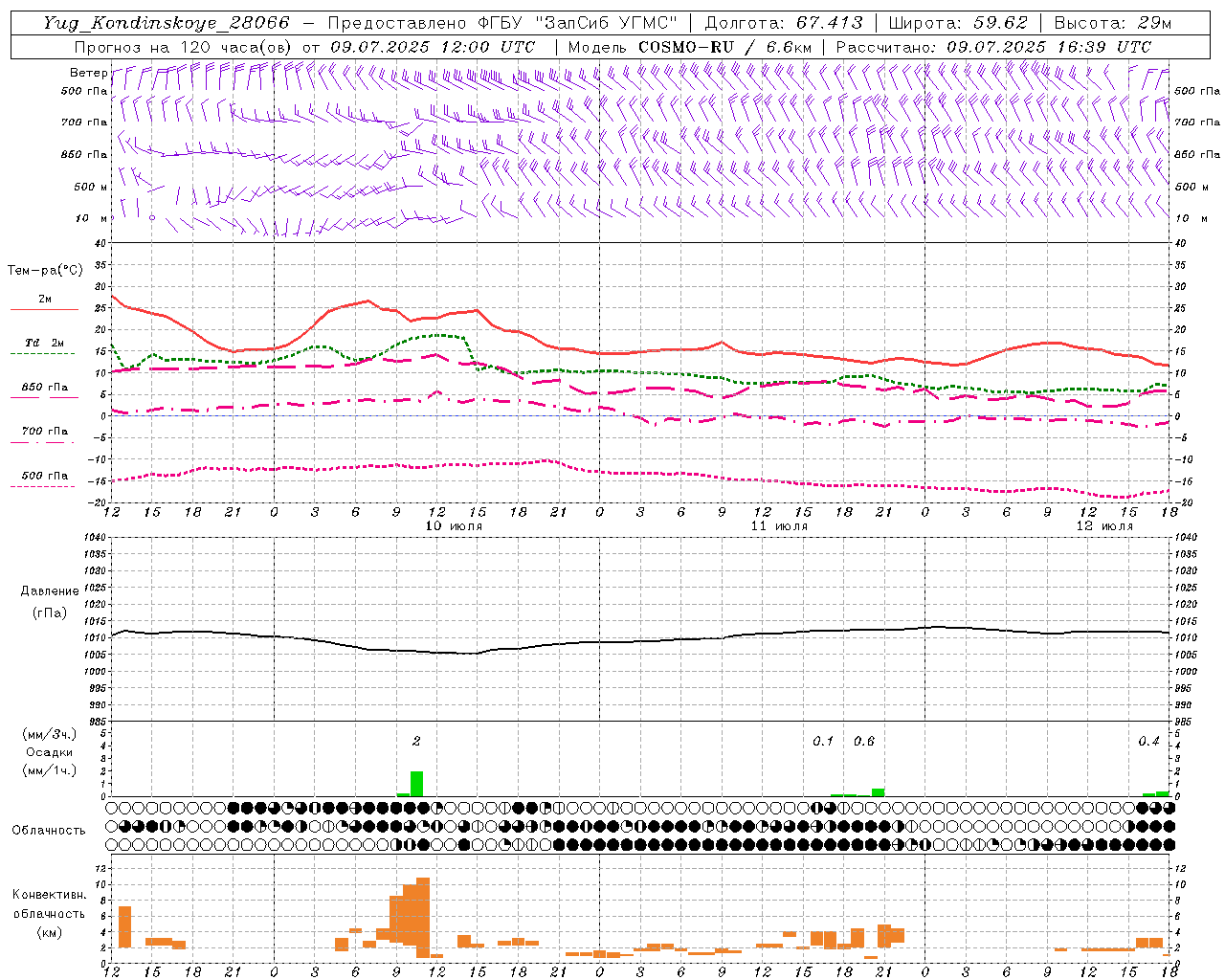
Task: Click the 850 гПа temperature legend entry
Action: coord(45,388)
